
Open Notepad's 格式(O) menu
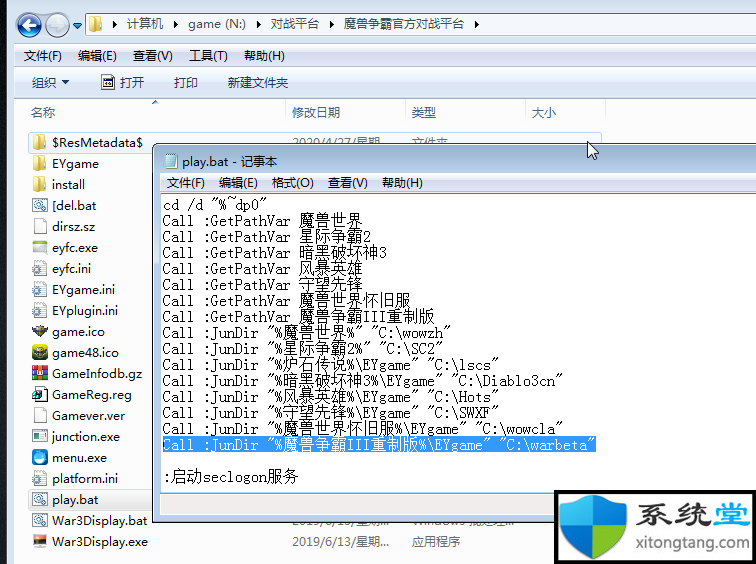point(293,183)
